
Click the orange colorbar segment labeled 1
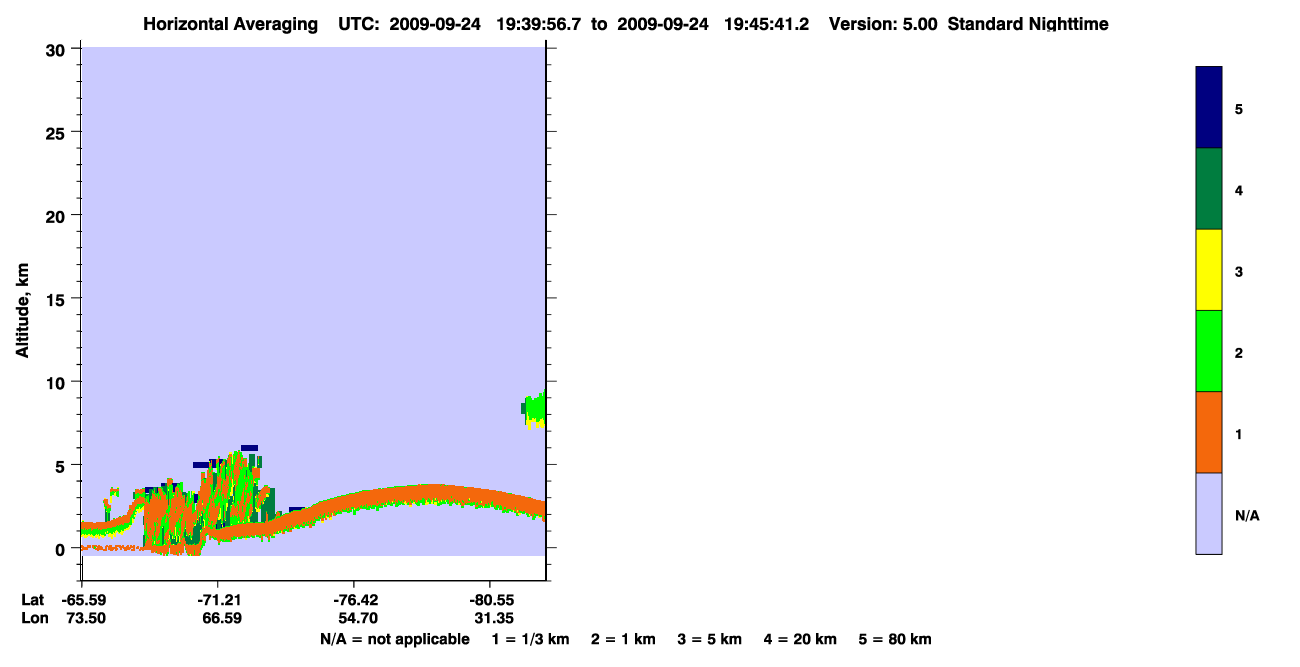(x=1209, y=432)
